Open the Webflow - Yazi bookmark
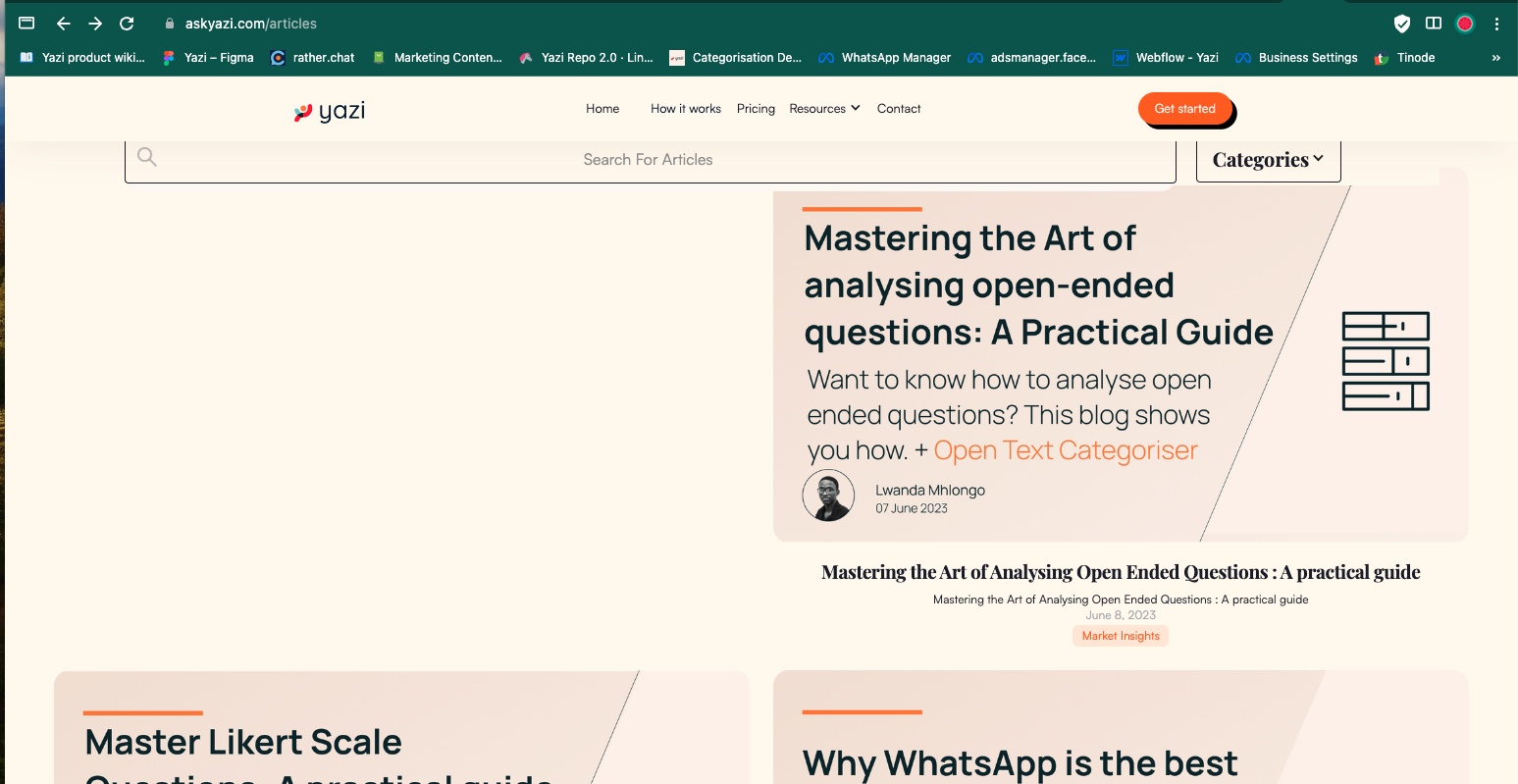 tap(1165, 57)
